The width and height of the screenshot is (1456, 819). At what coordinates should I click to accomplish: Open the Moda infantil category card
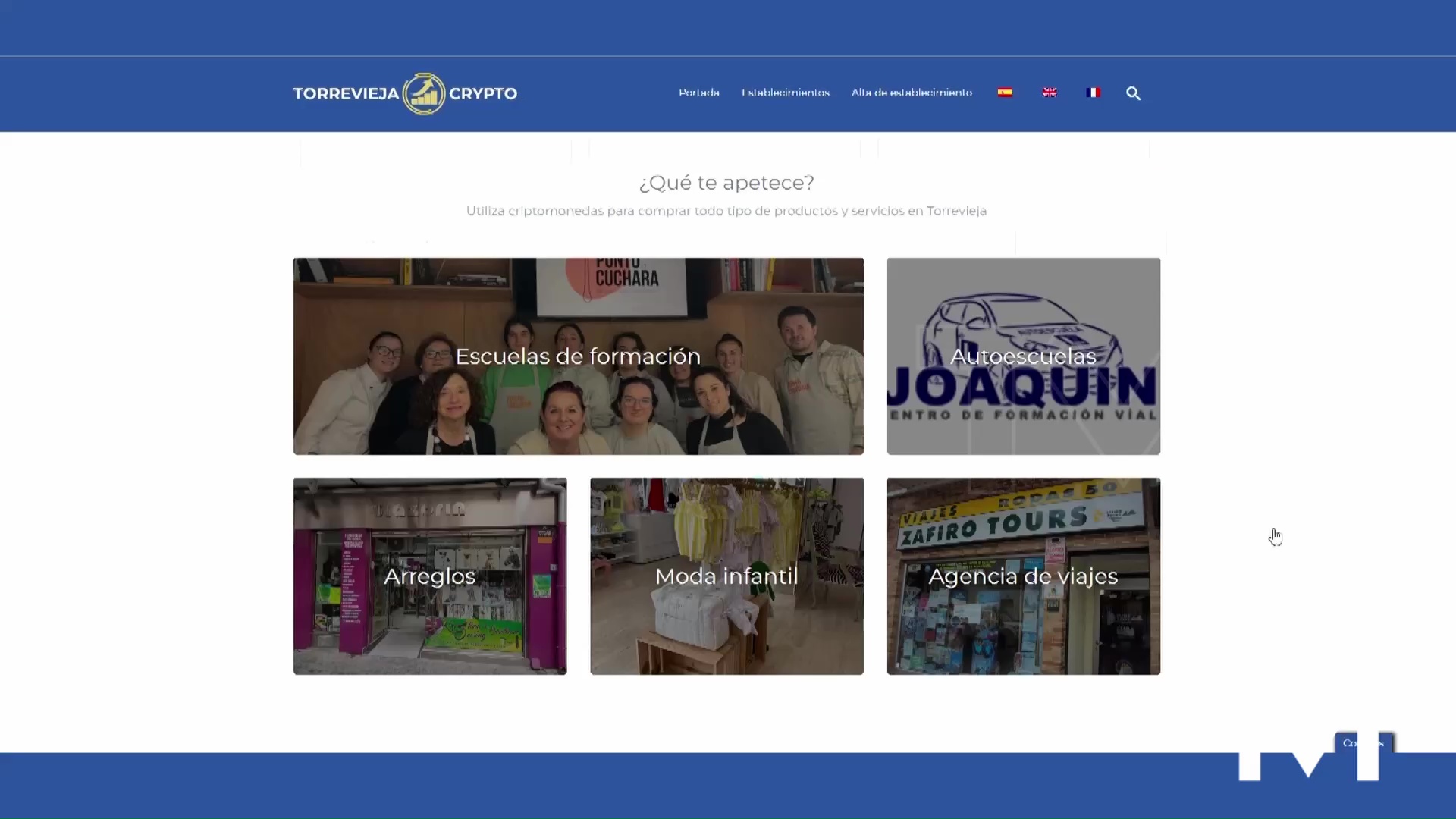click(x=726, y=576)
